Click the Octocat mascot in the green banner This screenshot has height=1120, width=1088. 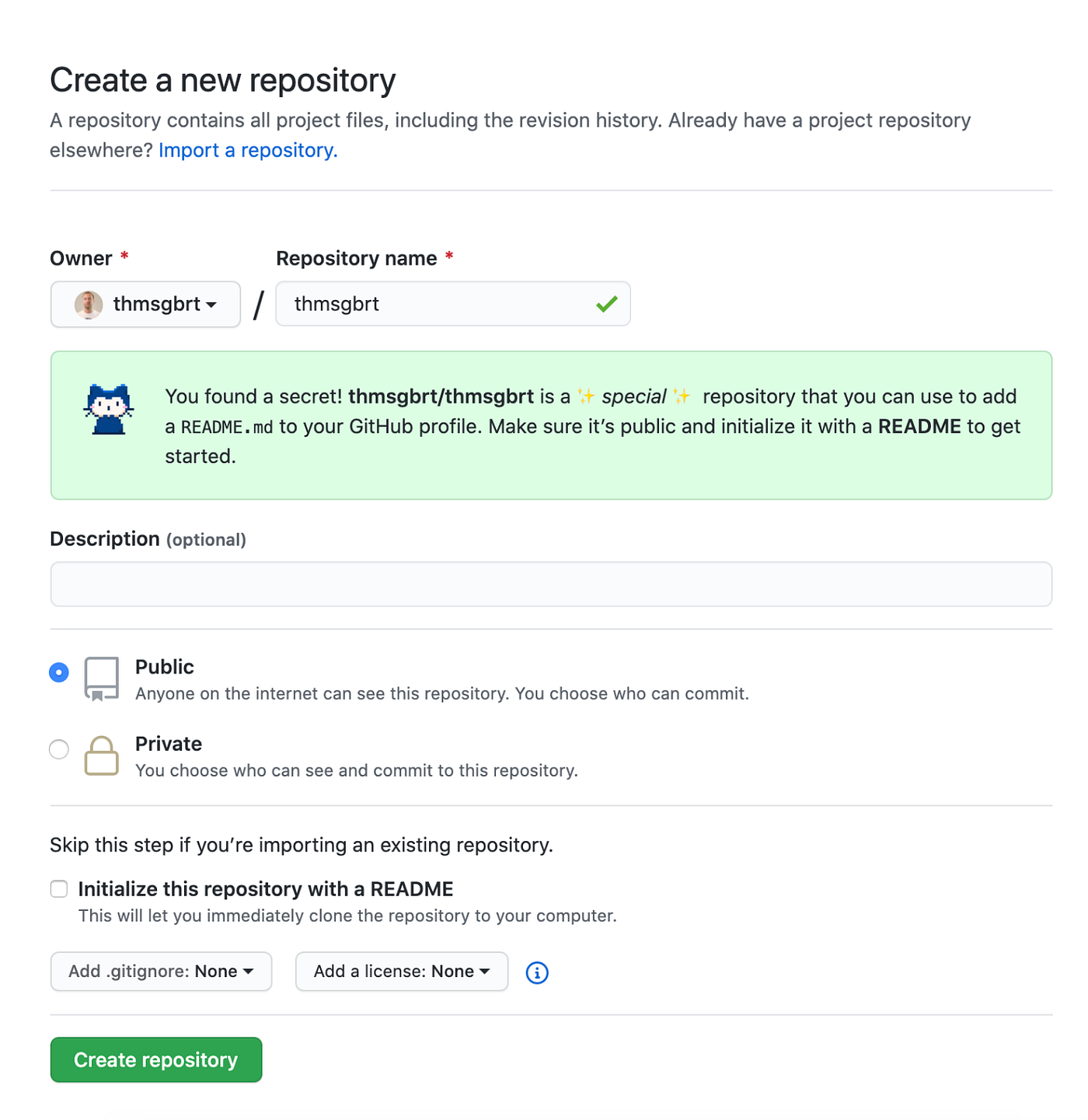[x=109, y=408]
